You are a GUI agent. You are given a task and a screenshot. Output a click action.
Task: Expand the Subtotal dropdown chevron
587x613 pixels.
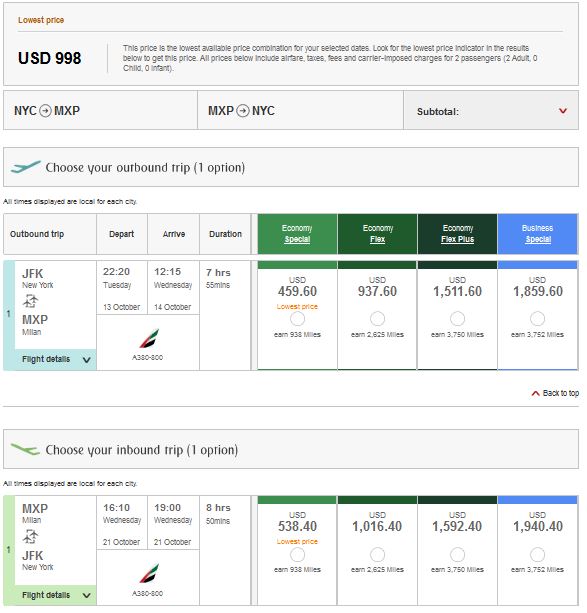pos(563,111)
